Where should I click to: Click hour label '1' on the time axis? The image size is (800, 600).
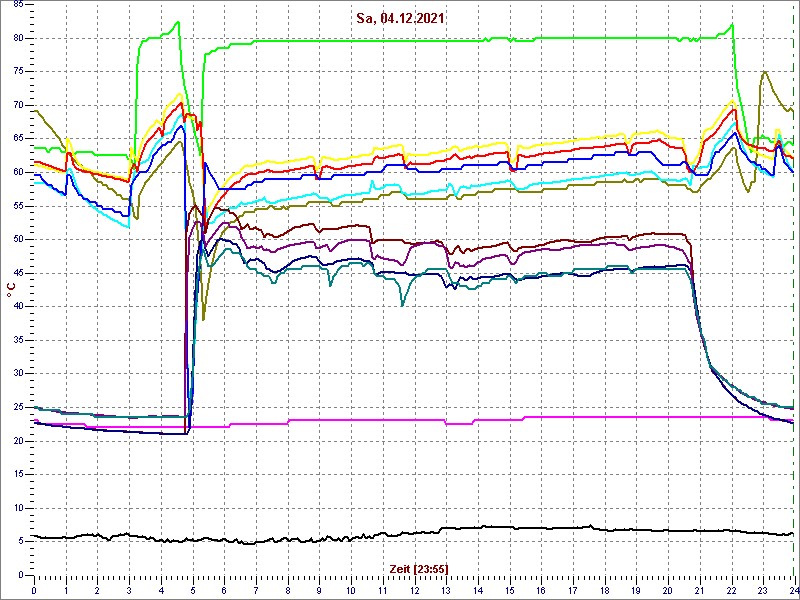point(66,592)
